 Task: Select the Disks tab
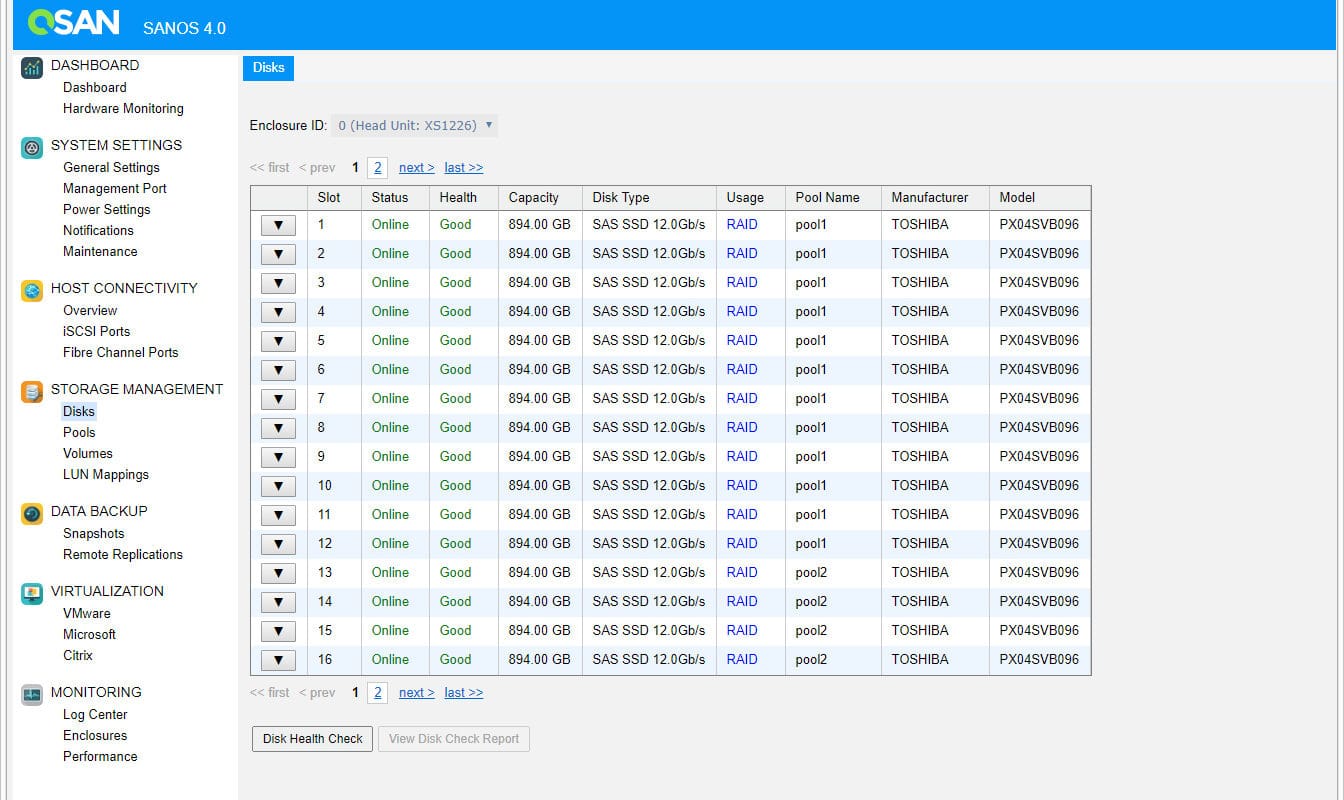coord(268,68)
